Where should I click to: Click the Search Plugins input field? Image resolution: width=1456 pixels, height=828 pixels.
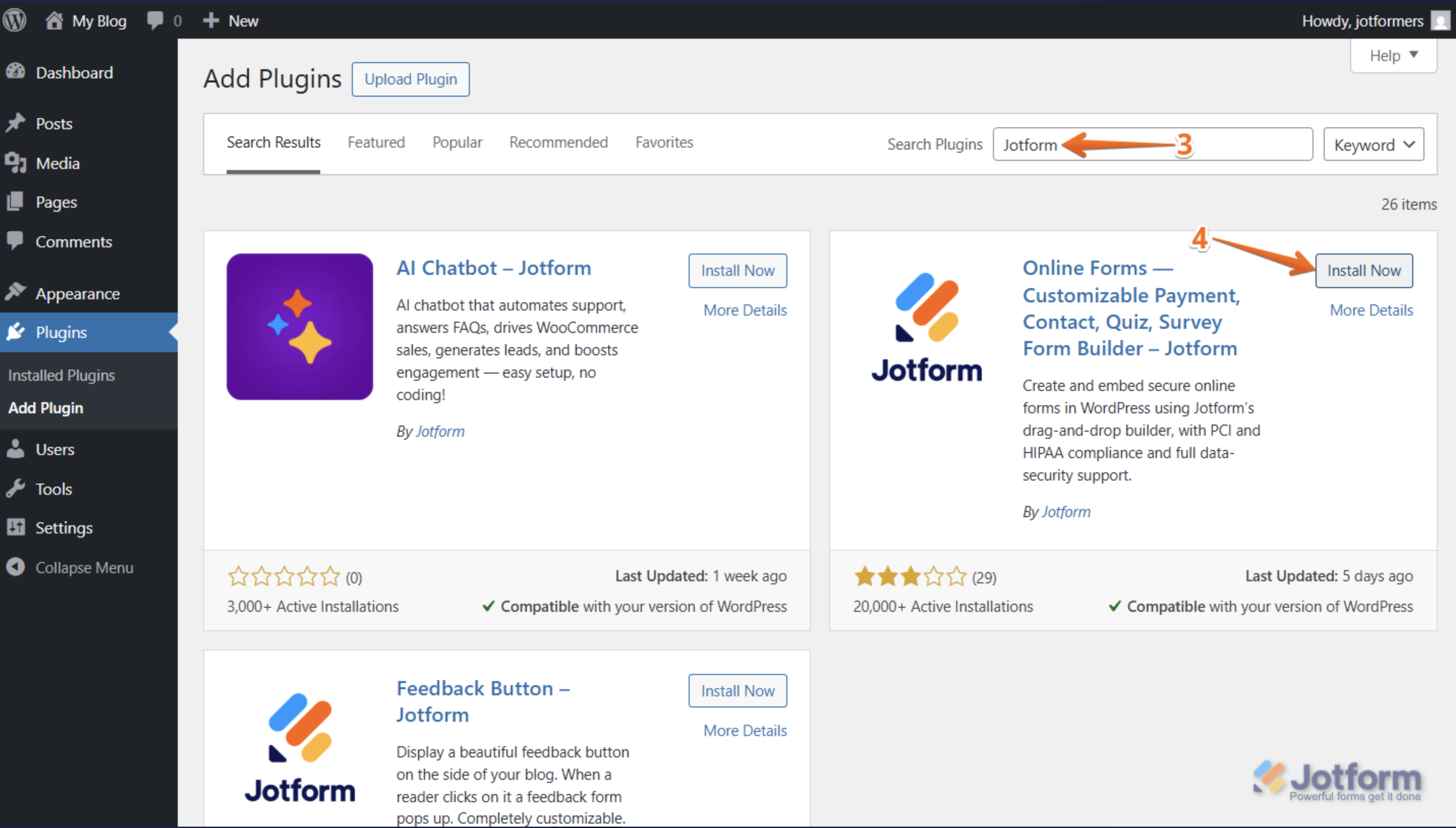pyautogui.click(x=1152, y=144)
